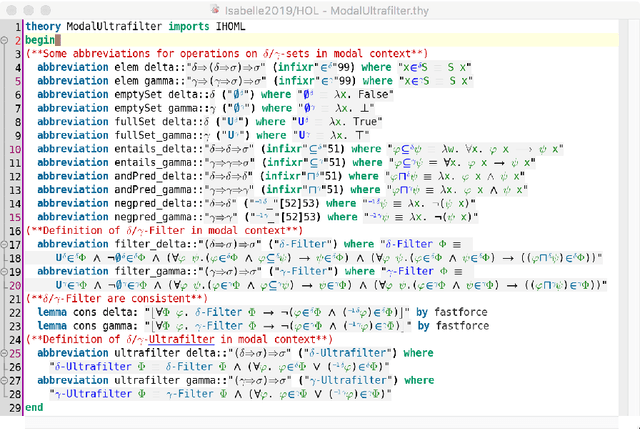Close the window with red button

12,8
